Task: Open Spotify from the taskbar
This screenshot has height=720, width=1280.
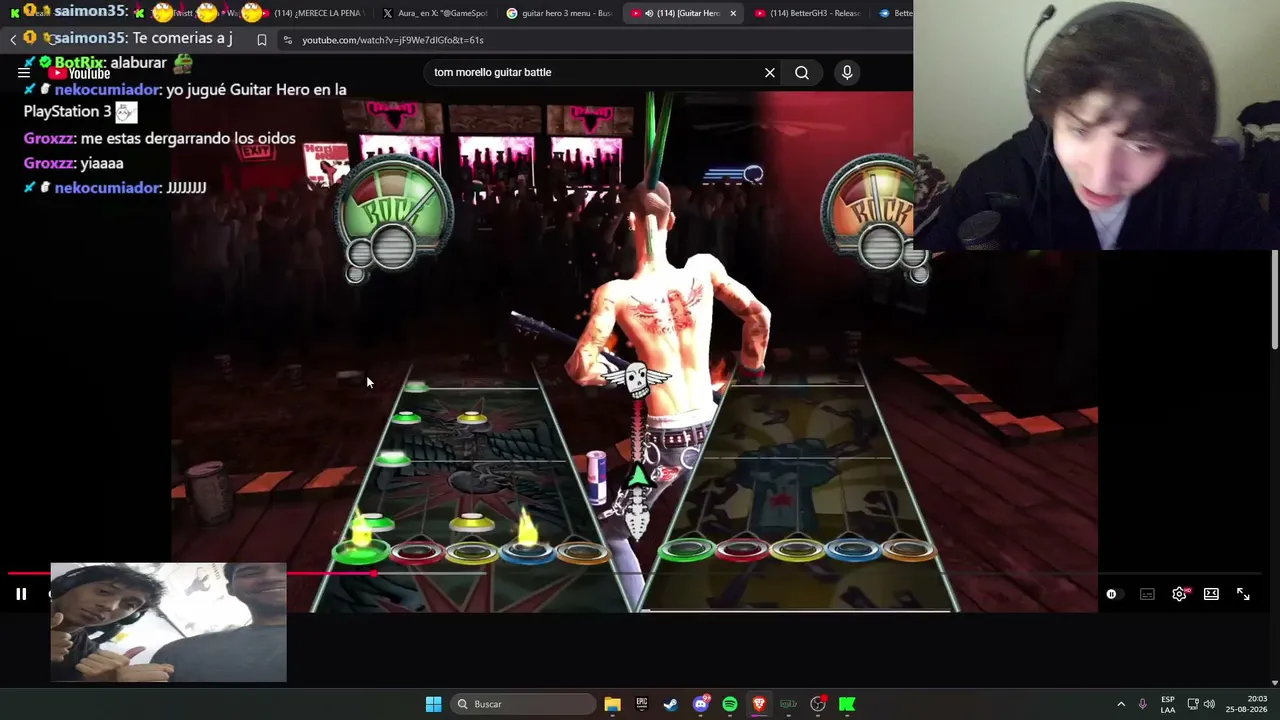Action: coord(730,704)
